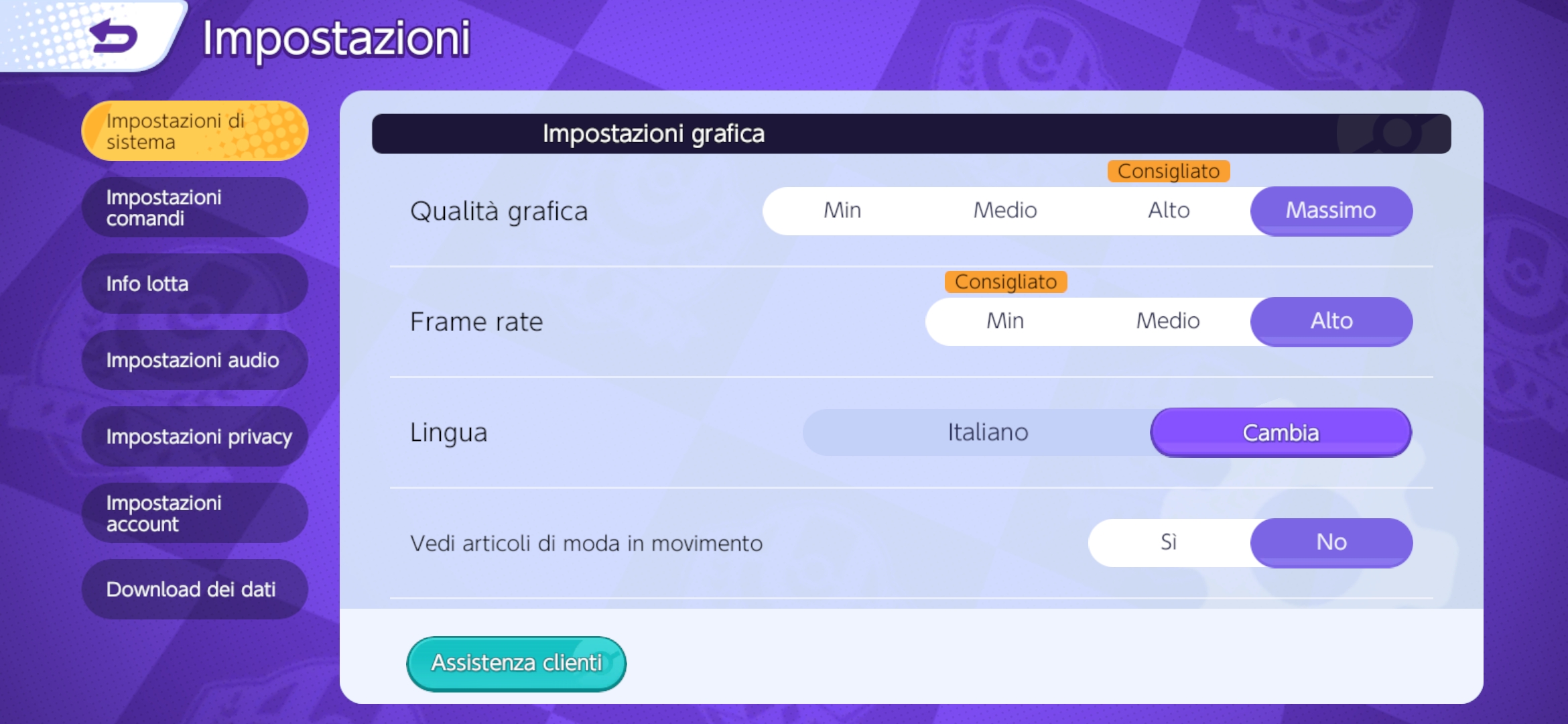Select Alto graphics quality

click(1167, 210)
